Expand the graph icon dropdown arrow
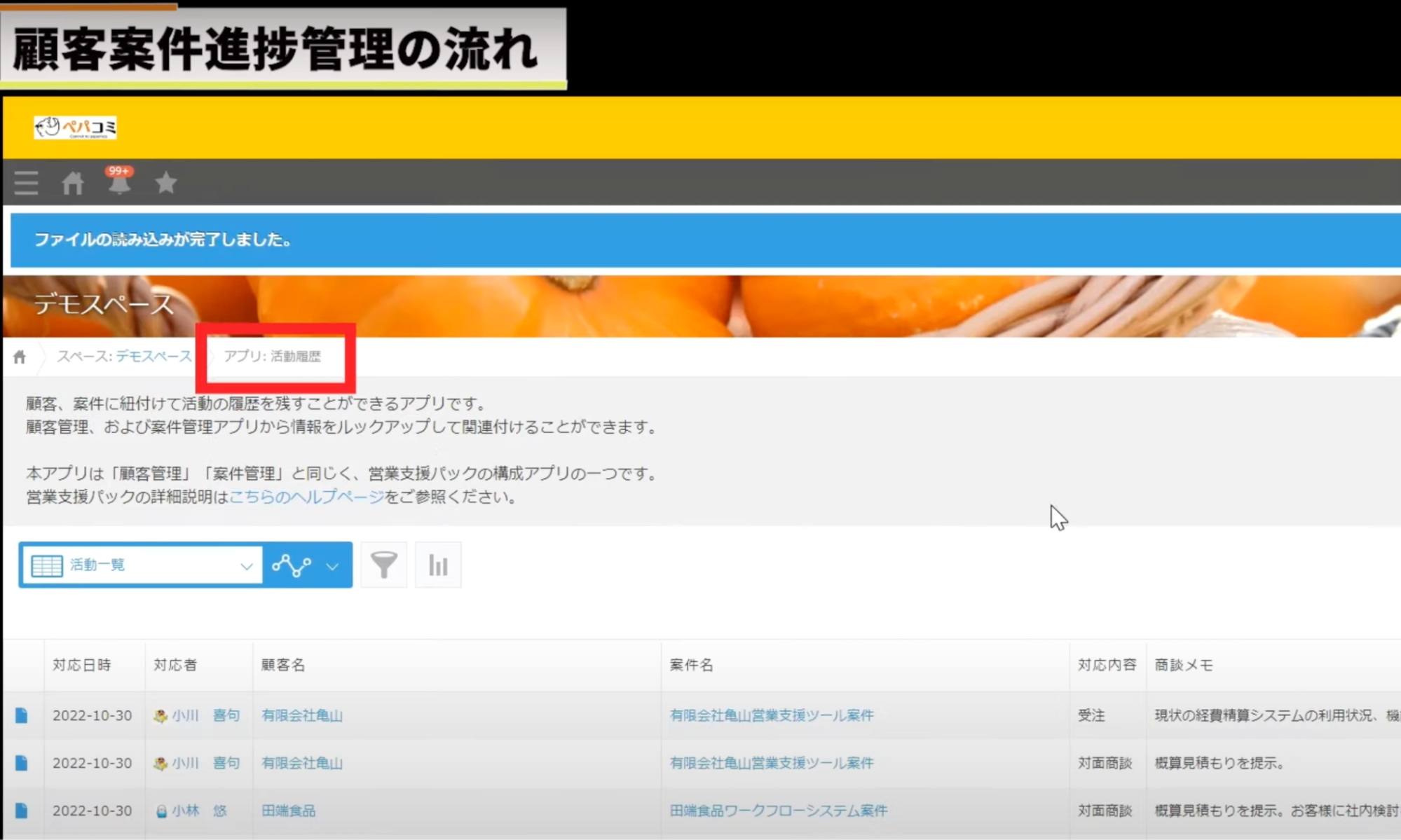 [x=333, y=565]
